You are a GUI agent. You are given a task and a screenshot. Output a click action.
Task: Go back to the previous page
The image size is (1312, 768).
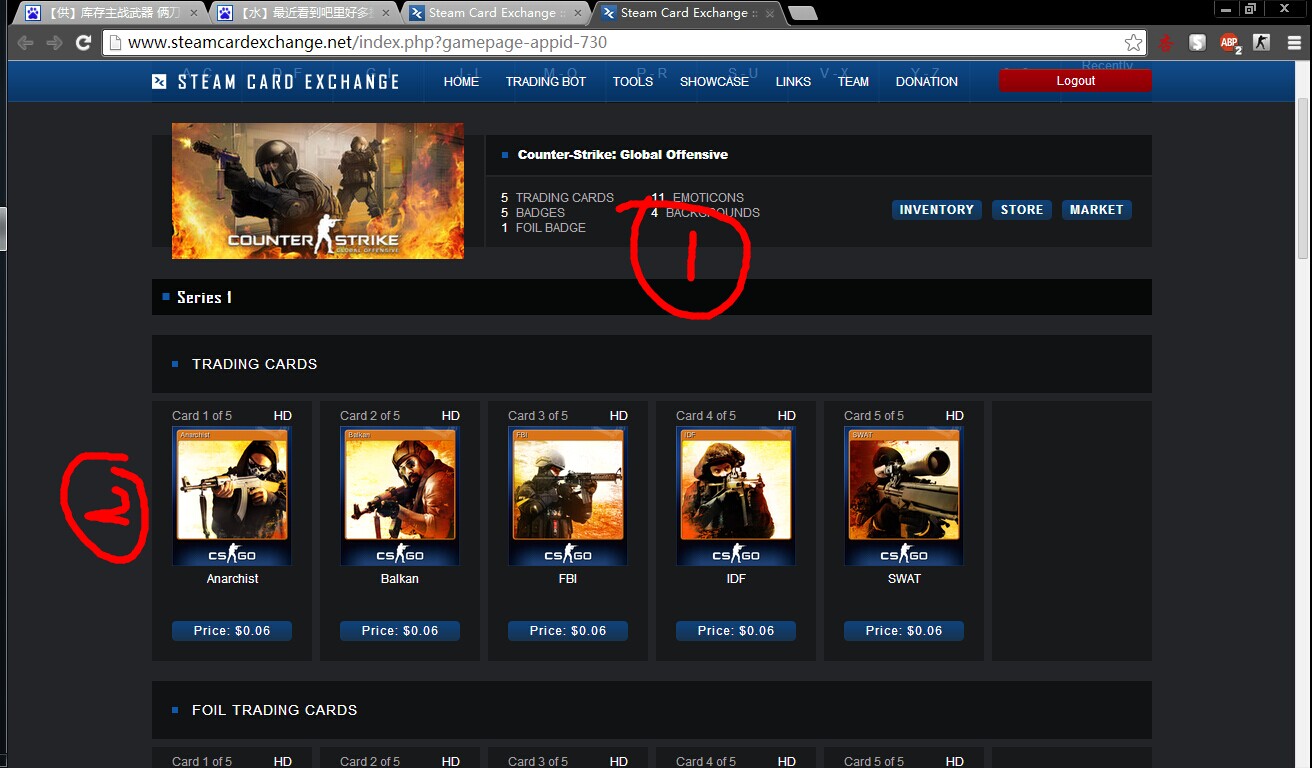click(x=25, y=43)
